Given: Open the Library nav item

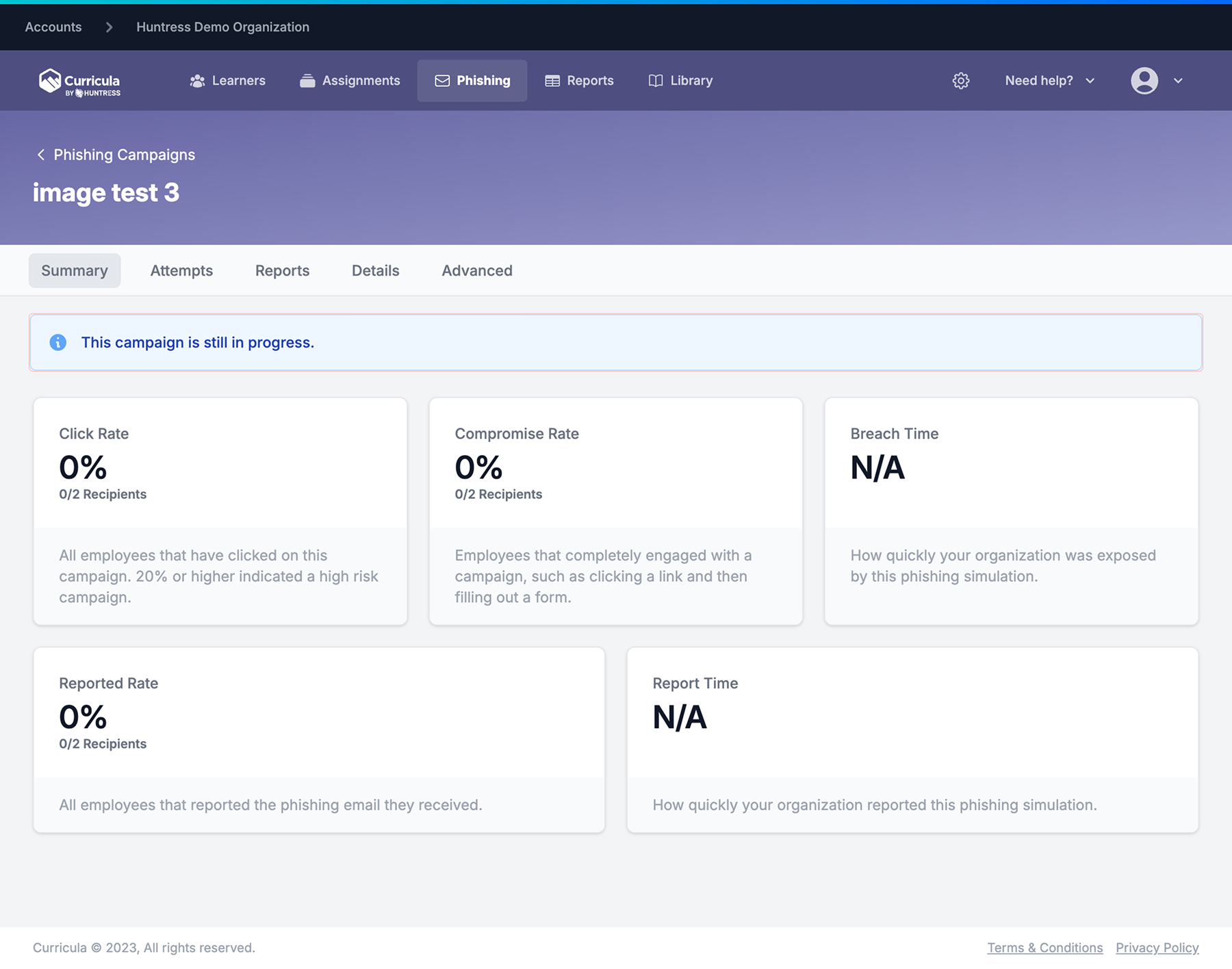Looking at the screenshot, I should pyautogui.click(x=680, y=81).
